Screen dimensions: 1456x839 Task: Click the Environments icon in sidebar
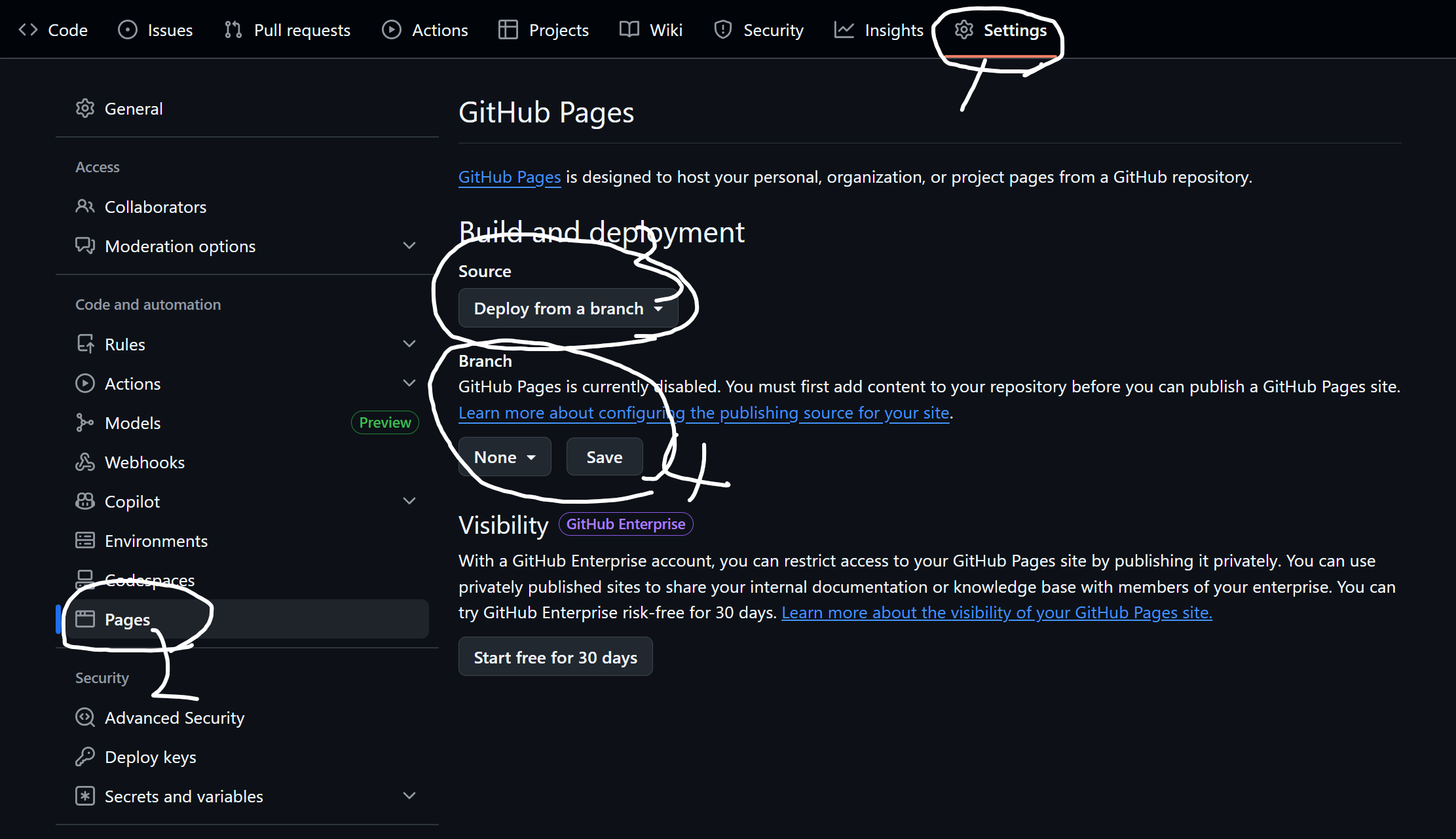pyautogui.click(x=85, y=541)
